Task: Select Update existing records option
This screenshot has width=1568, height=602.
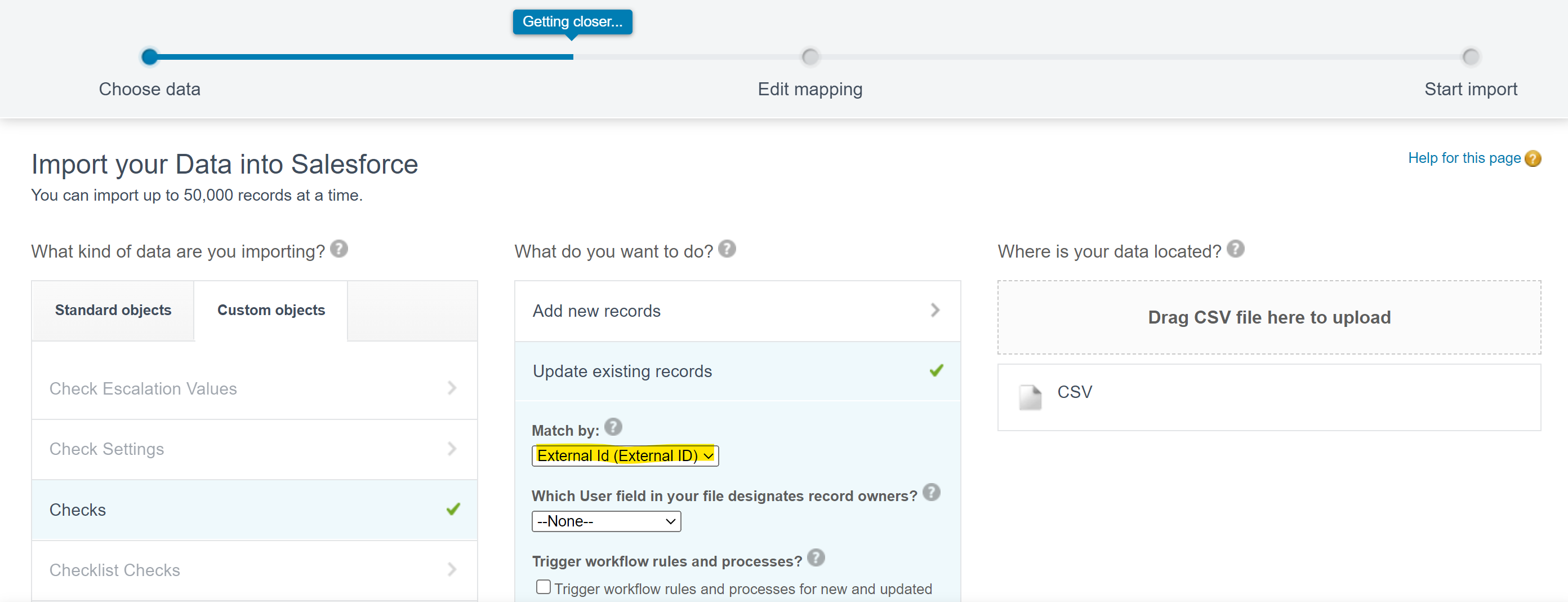Action: point(737,371)
